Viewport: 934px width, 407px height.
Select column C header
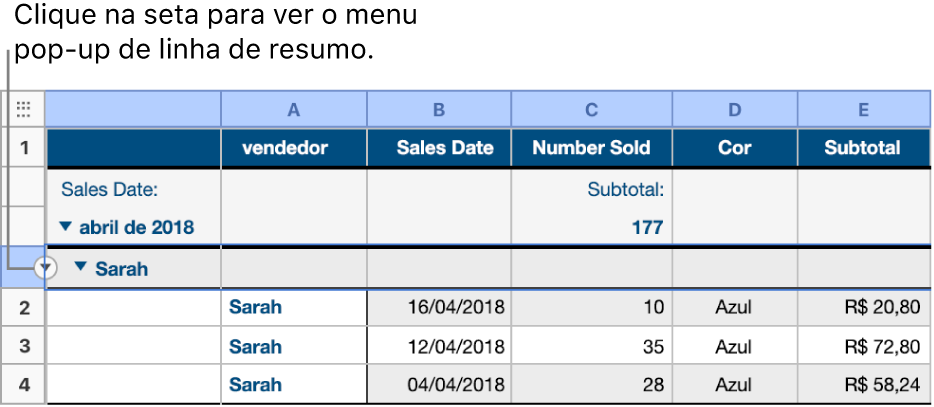tap(591, 109)
